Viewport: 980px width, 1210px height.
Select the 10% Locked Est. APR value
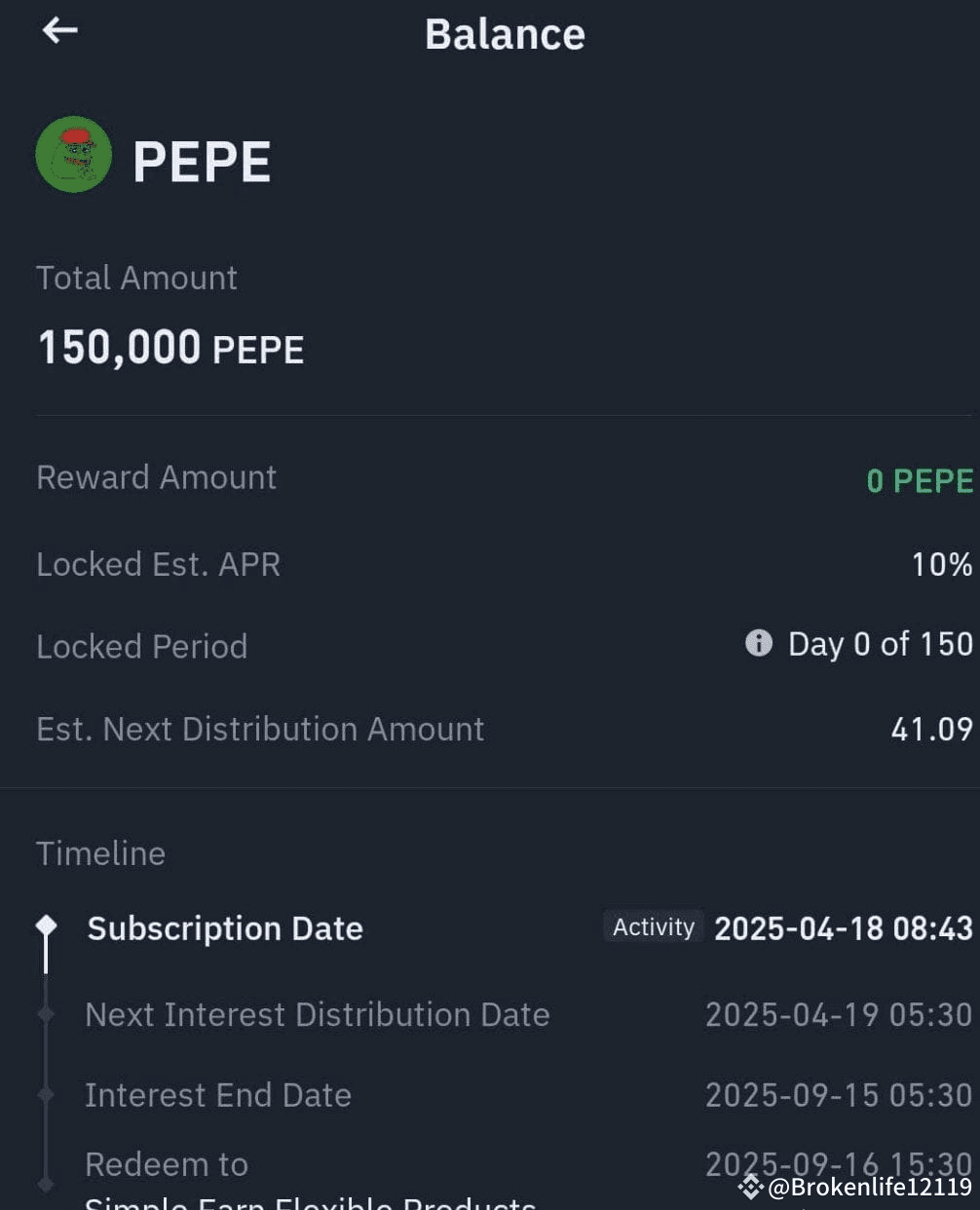point(941,564)
